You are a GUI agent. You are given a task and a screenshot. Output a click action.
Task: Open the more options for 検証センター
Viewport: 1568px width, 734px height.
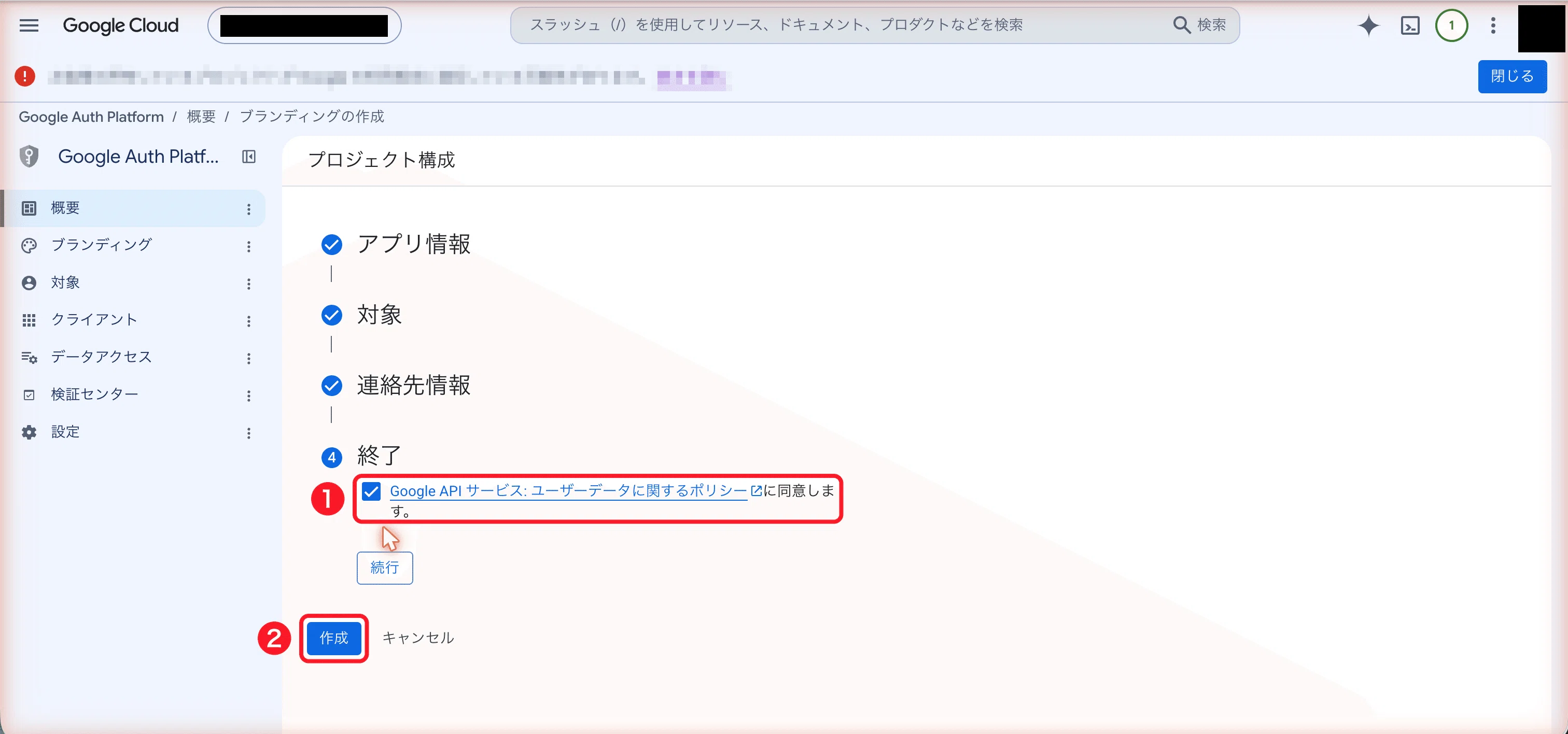coord(248,396)
